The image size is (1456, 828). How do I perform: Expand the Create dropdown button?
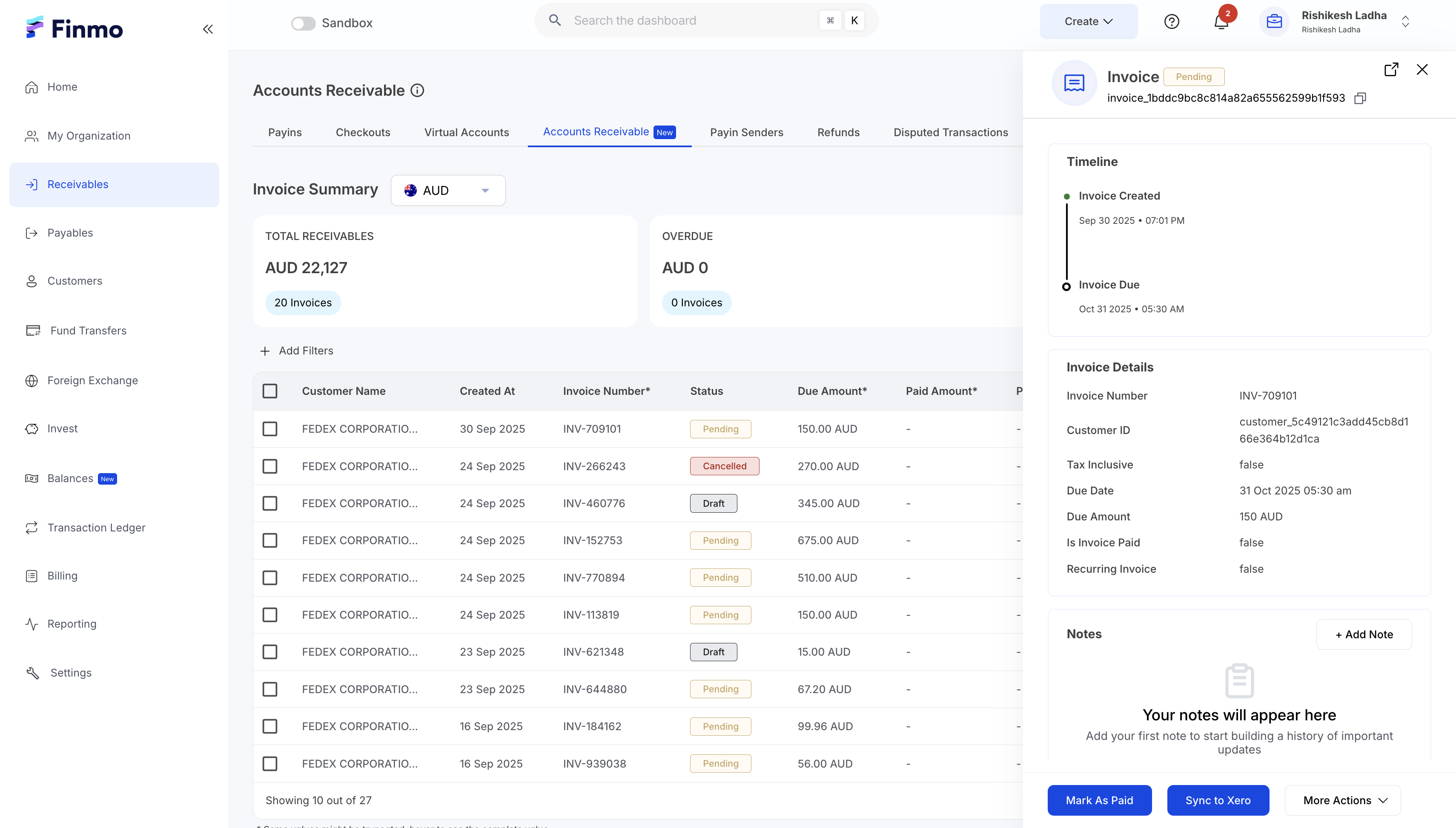1088,22
